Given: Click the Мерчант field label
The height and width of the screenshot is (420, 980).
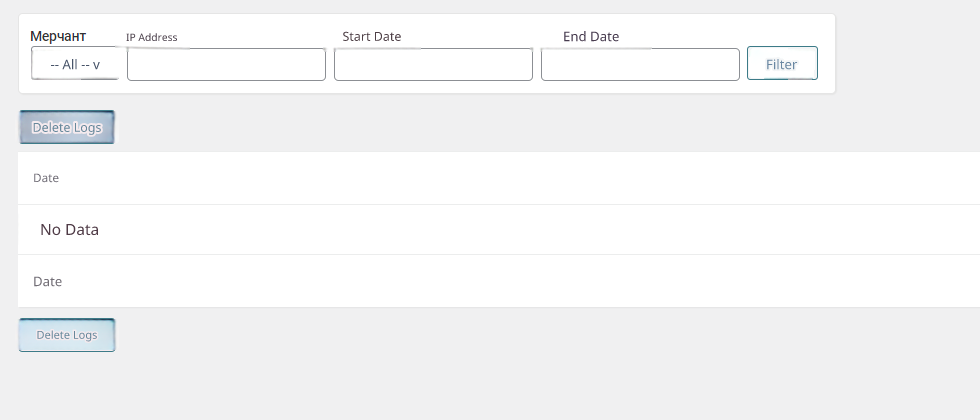Looking at the screenshot, I should (58, 36).
